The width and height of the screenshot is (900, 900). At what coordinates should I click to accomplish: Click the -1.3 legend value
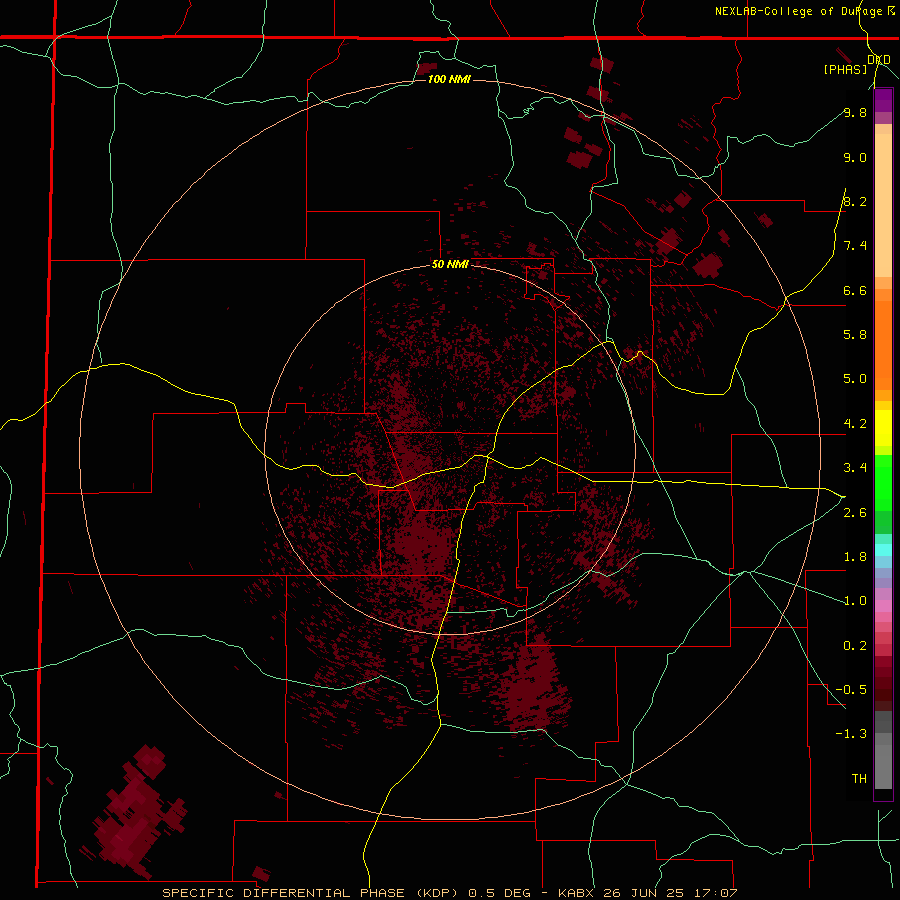pyautogui.click(x=851, y=734)
